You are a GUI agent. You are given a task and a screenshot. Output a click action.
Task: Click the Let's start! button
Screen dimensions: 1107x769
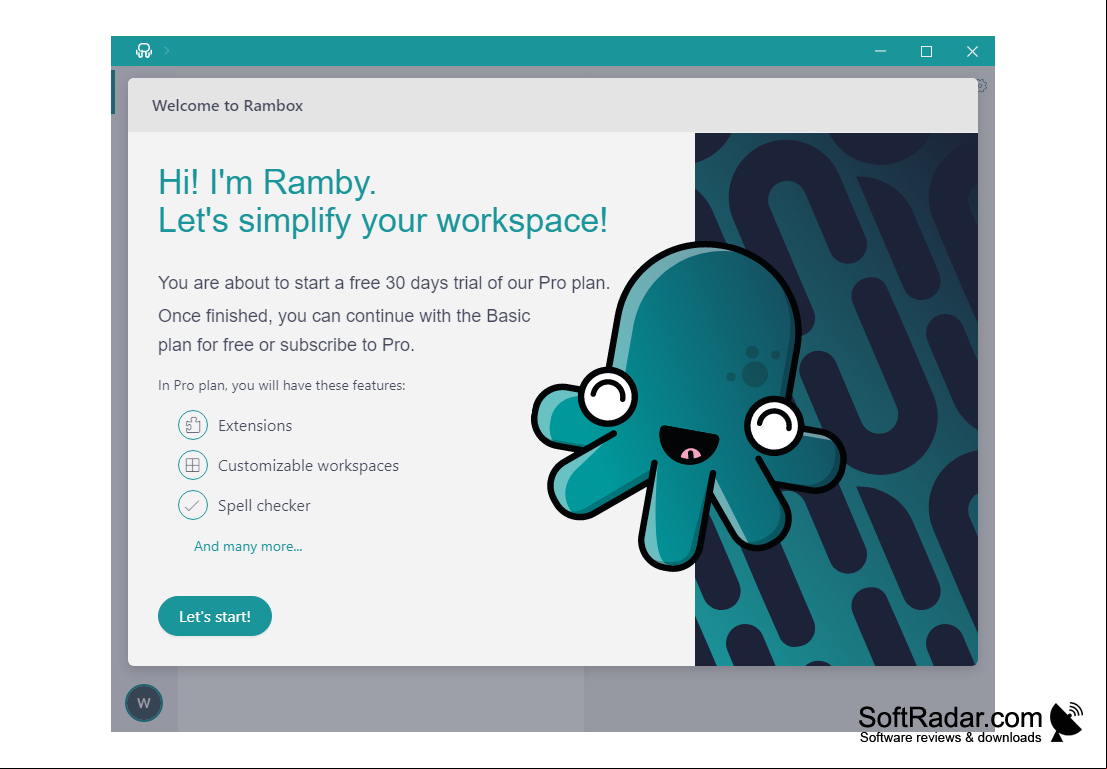[x=215, y=616]
